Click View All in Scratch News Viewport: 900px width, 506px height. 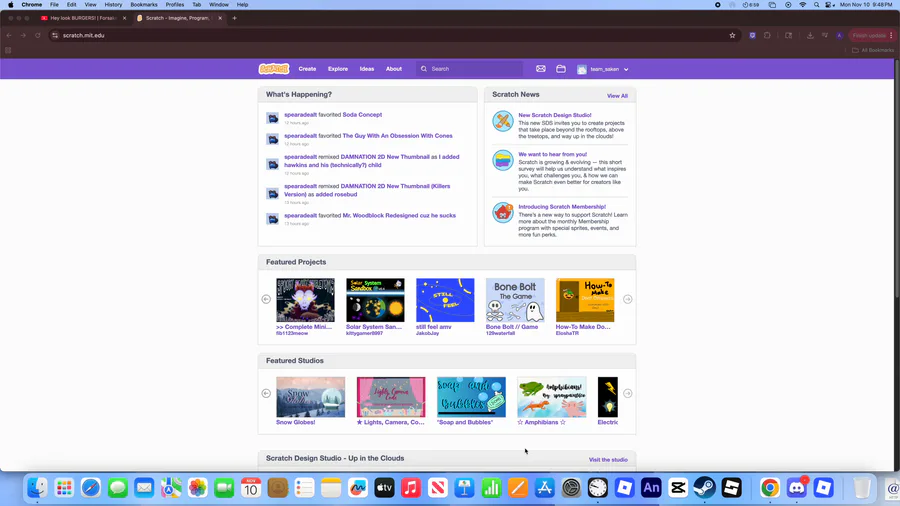[x=617, y=96]
